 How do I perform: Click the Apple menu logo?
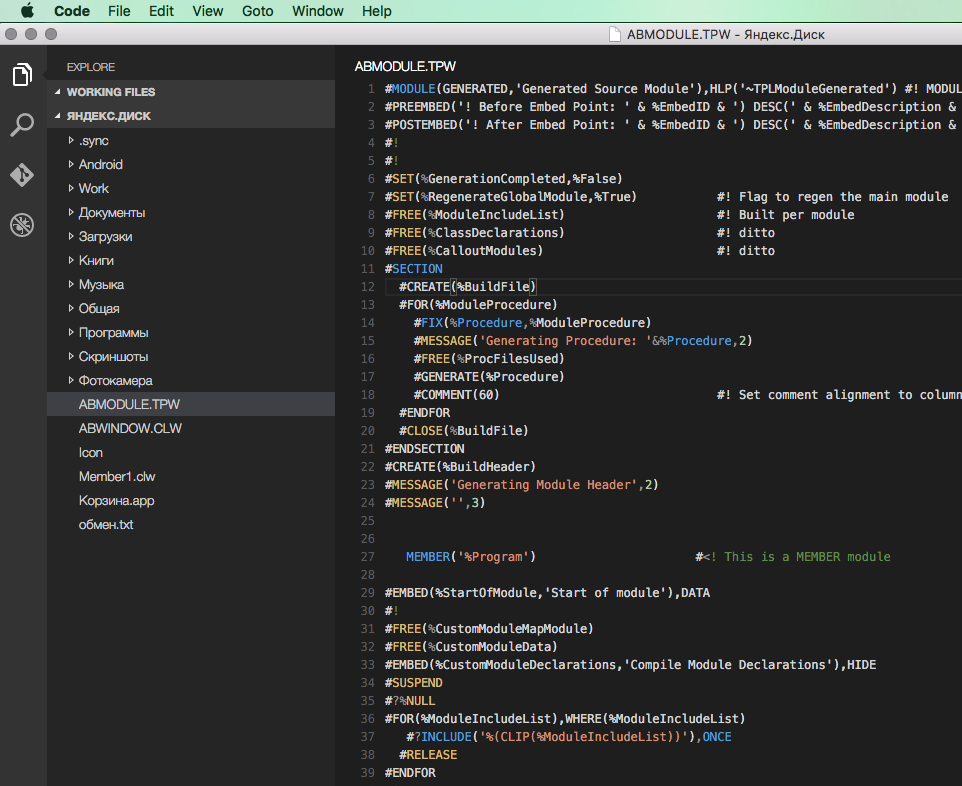[x=27, y=11]
